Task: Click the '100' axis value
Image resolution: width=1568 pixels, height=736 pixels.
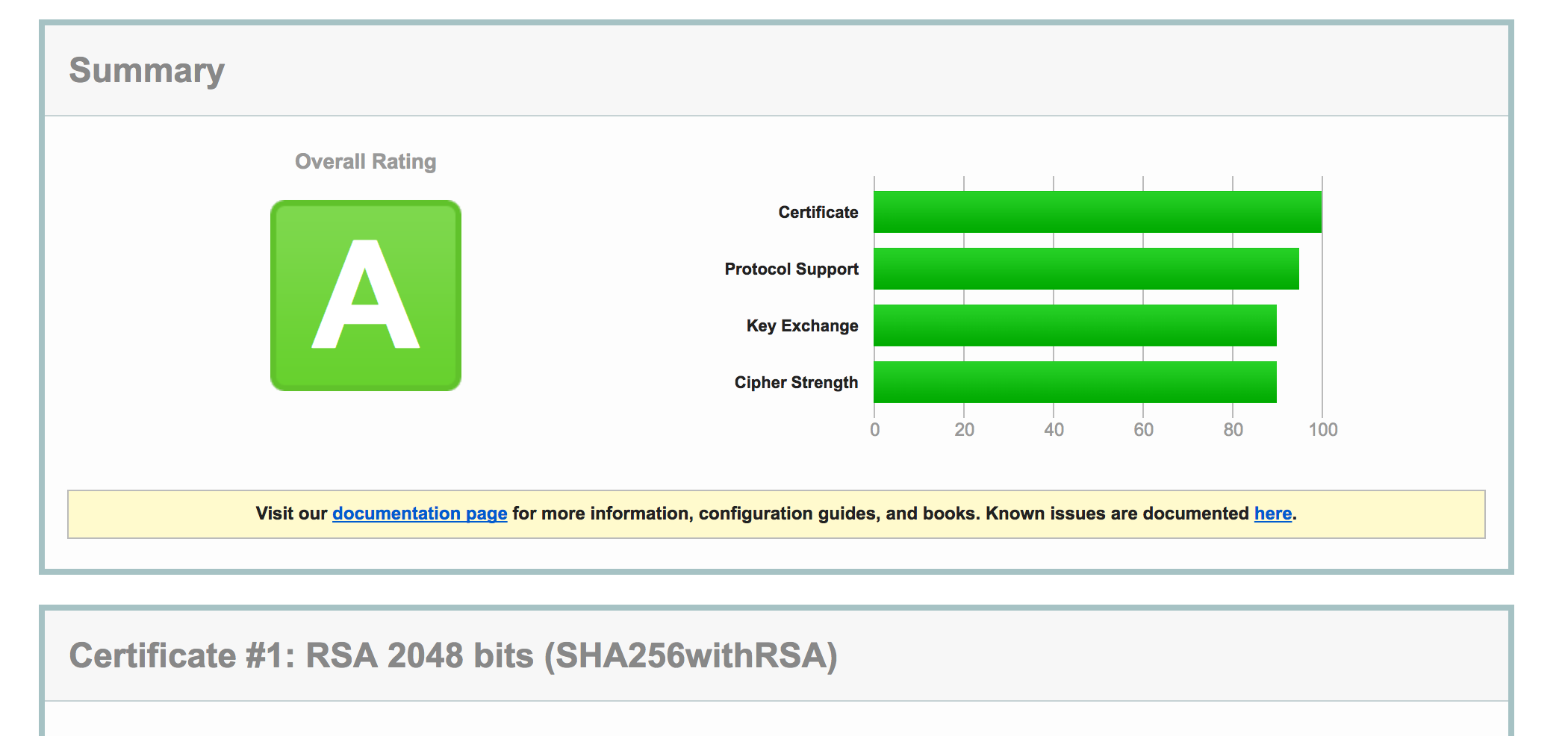Action: coord(1323,430)
